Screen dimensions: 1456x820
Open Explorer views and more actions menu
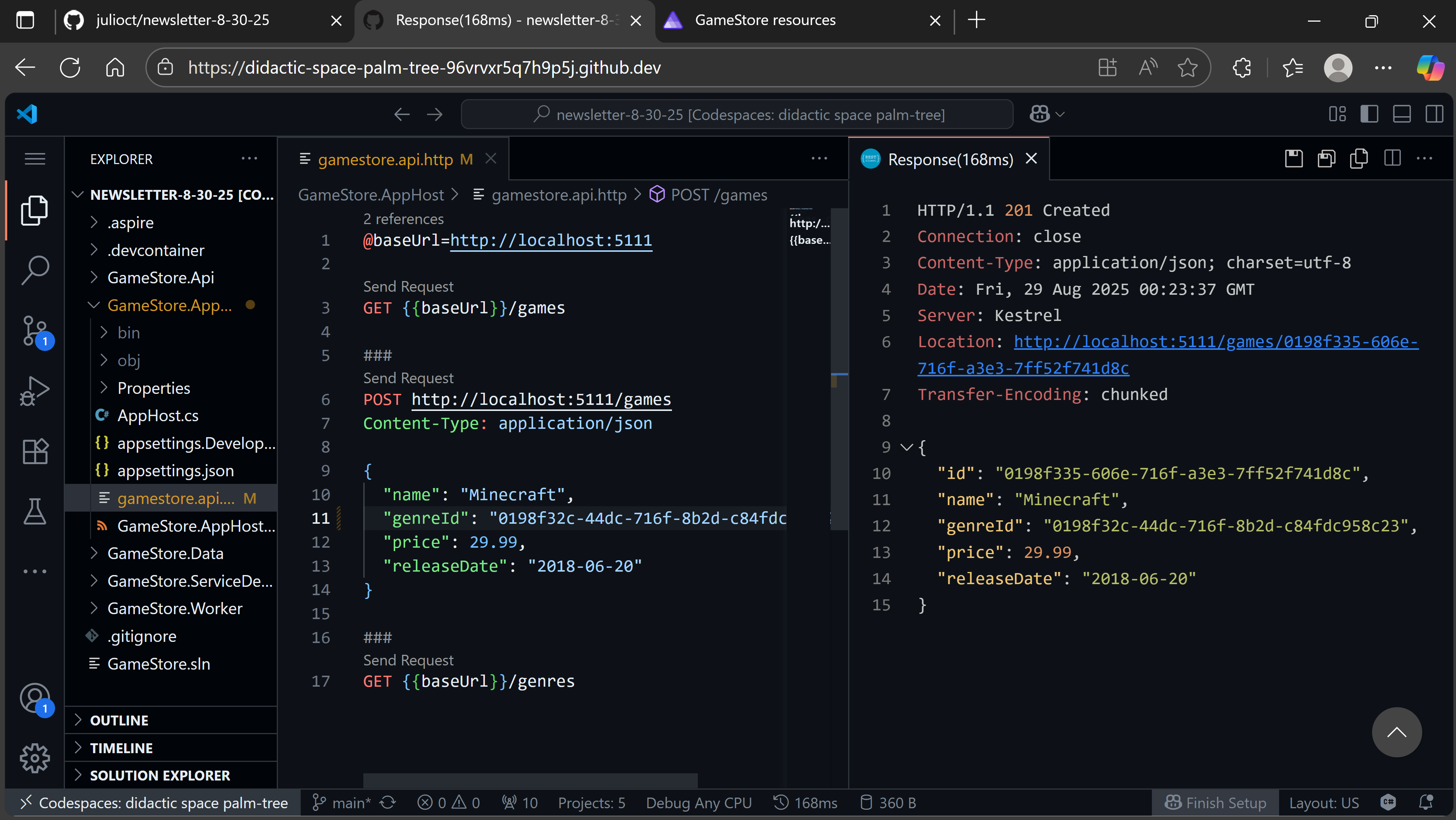[x=249, y=159]
